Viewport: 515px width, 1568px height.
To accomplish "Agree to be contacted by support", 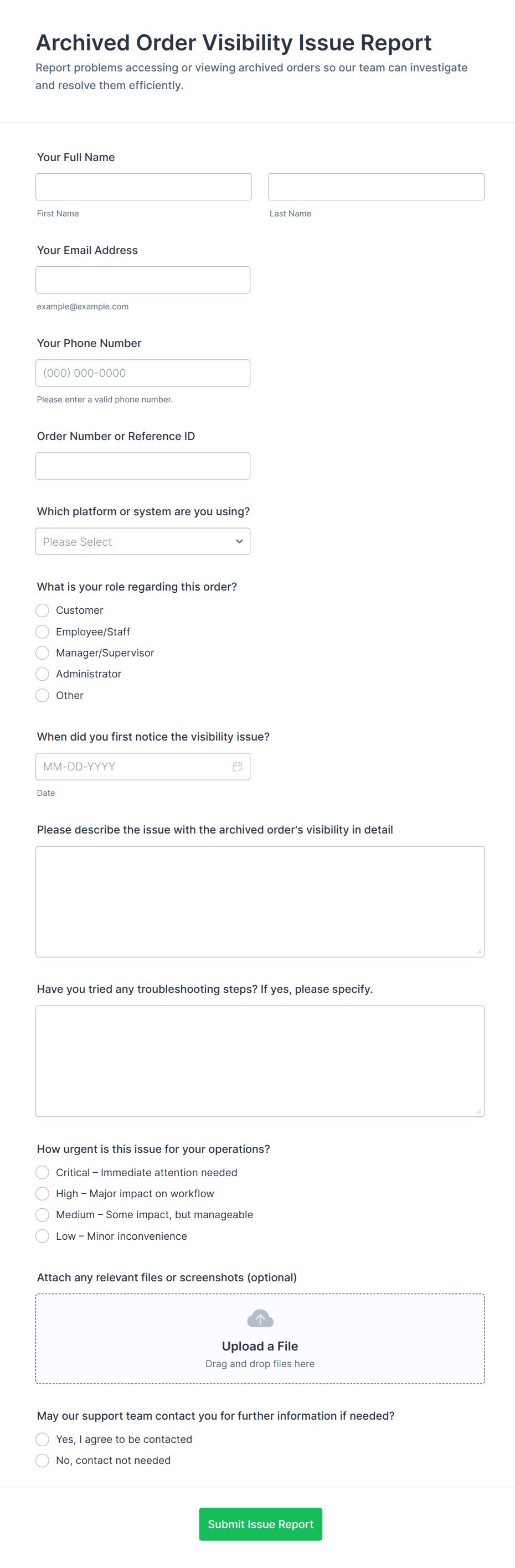I will 43,1439.
